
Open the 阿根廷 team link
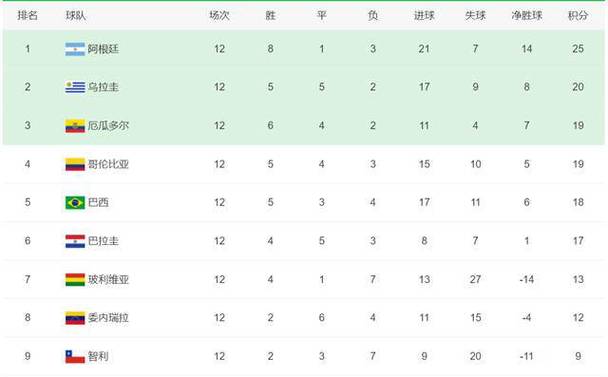(103, 49)
